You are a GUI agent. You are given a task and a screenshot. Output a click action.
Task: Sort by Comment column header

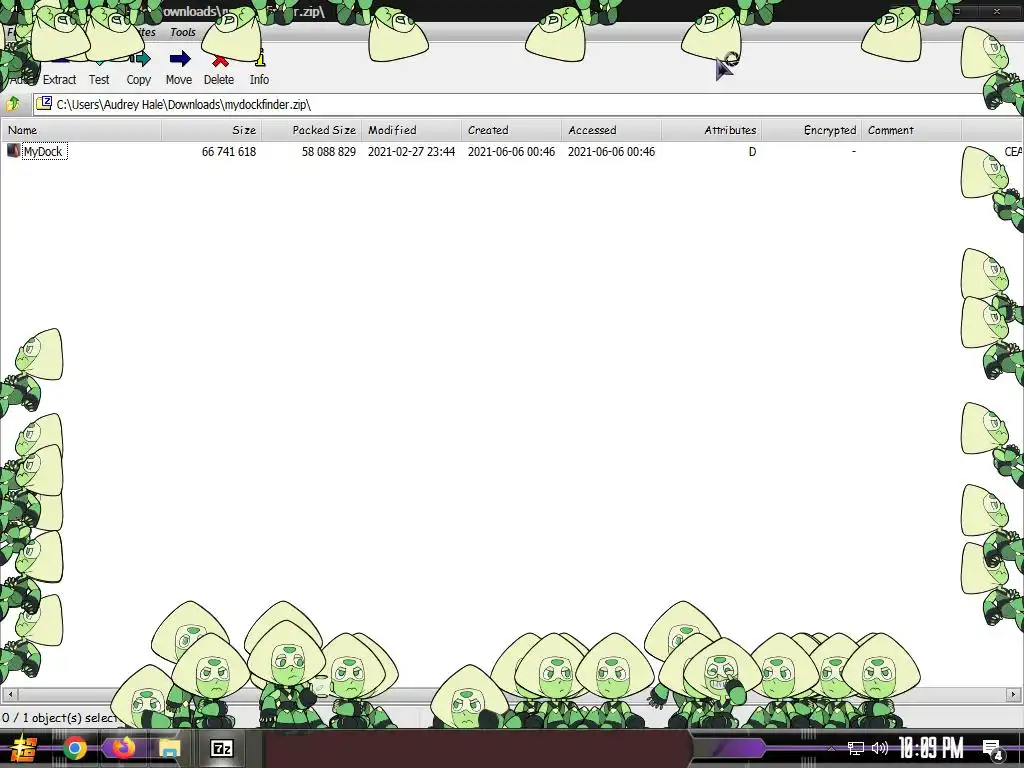click(x=911, y=130)
